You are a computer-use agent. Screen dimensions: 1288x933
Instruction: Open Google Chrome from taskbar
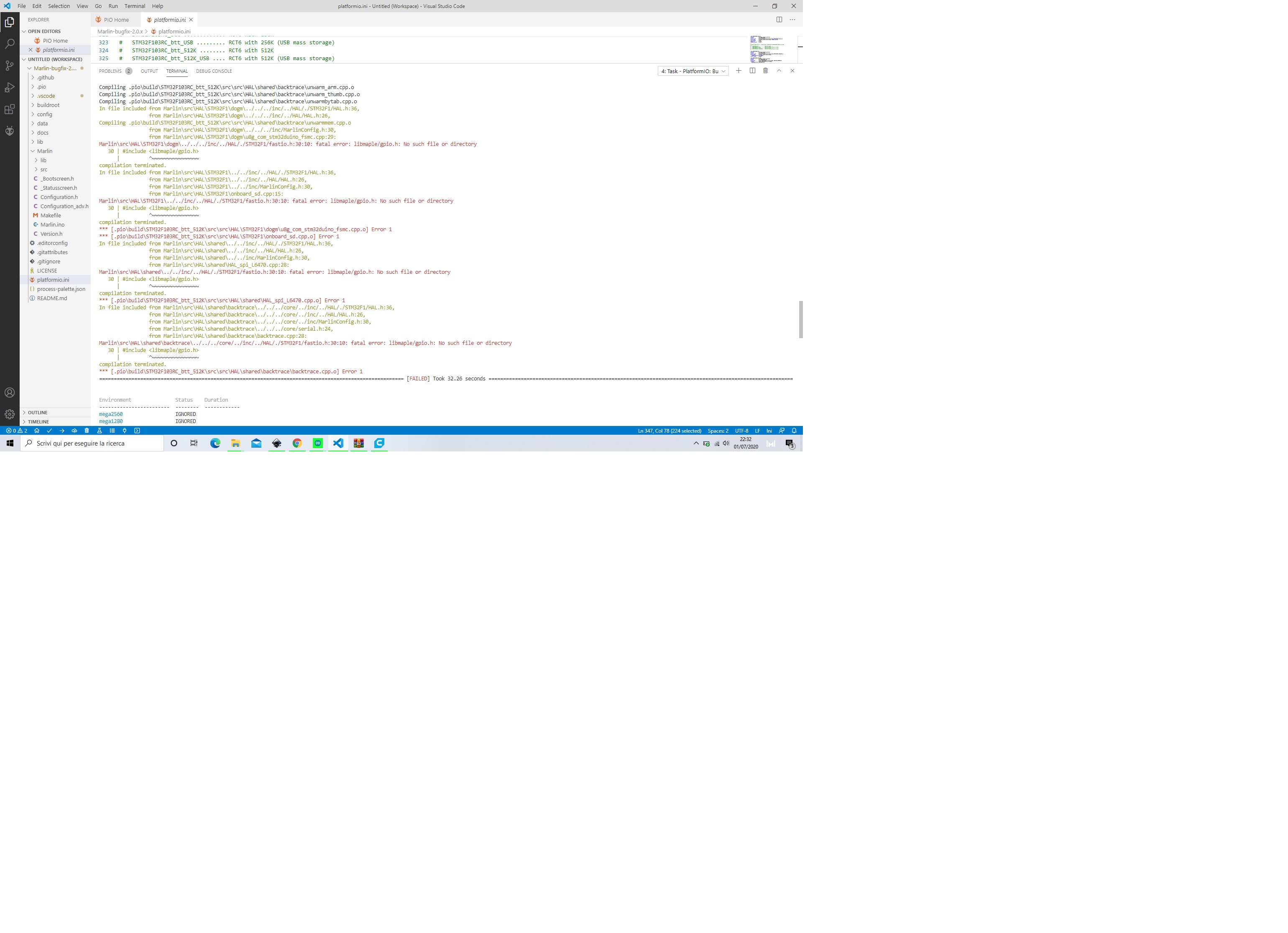tap(297, 444)
